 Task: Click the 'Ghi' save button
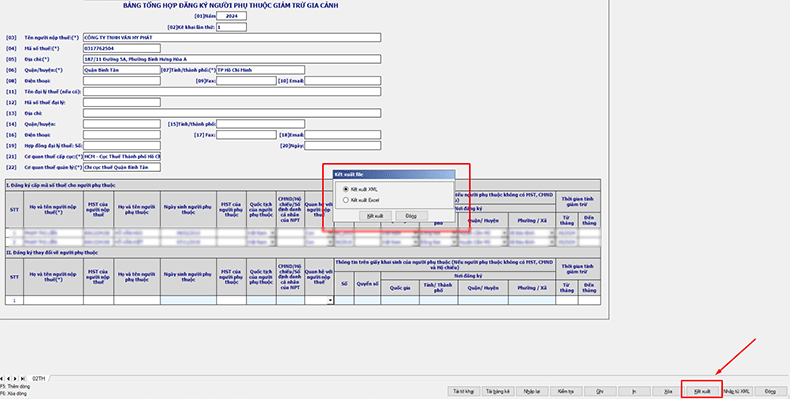tap(600, 391)
